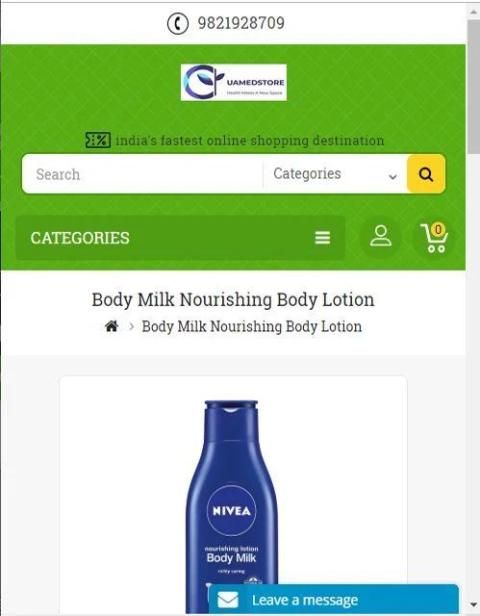Open the shopping cart icon
The width and height of the screenshot is (480, 616).
434,238
